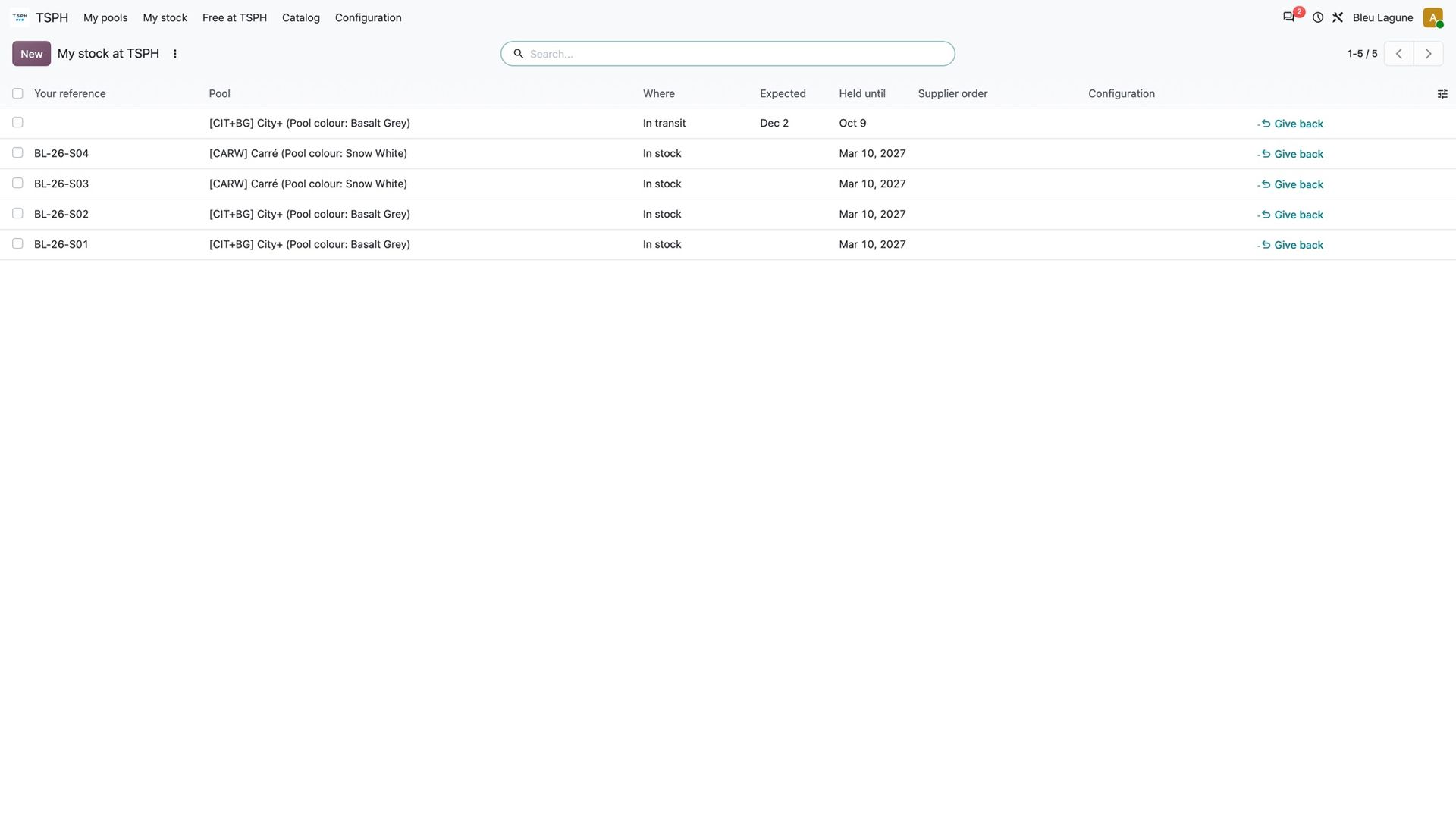Open the TSPH app home logo
Viewport: 1456px width, 819px height.
click(20, 17)
